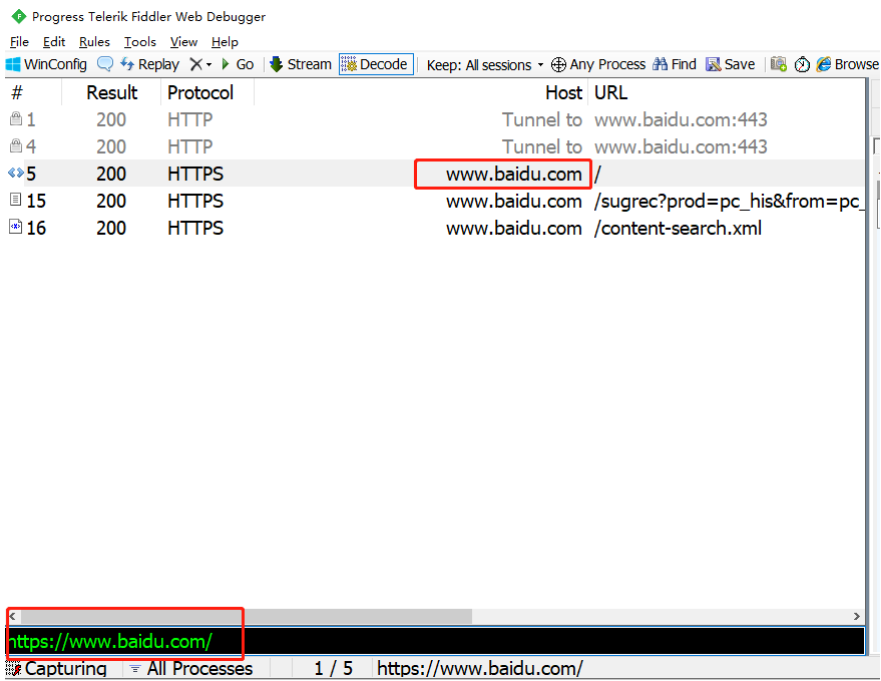Click host 'www.baidu.com' of session 16
881x681 pixels.
click(x=514, y=228)
